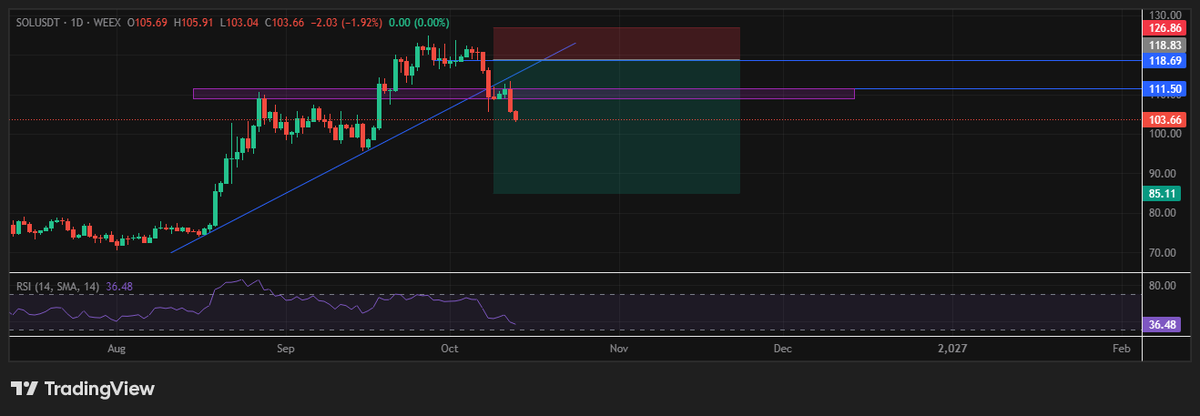1200x416 pixels.
Task: Click the green 0.00 (0.00%) value
Action: point(420,20)
